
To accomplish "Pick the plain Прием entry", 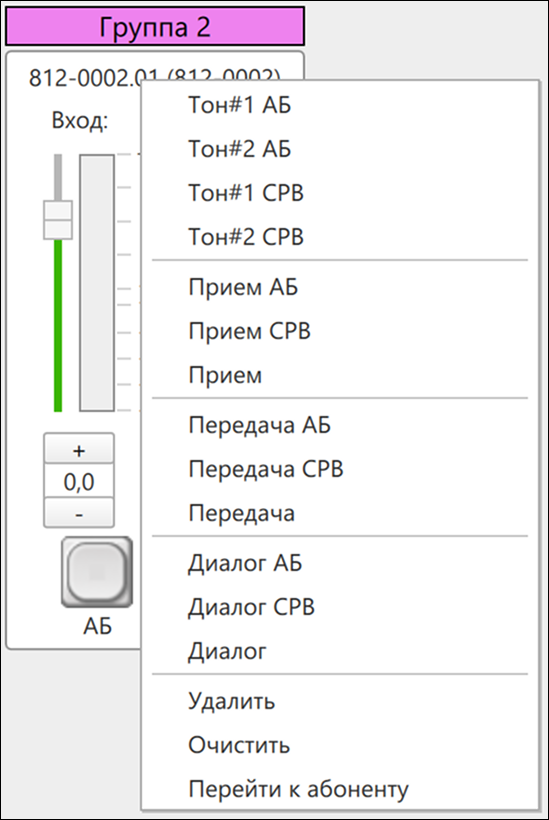I will click(x=340, y=375).
